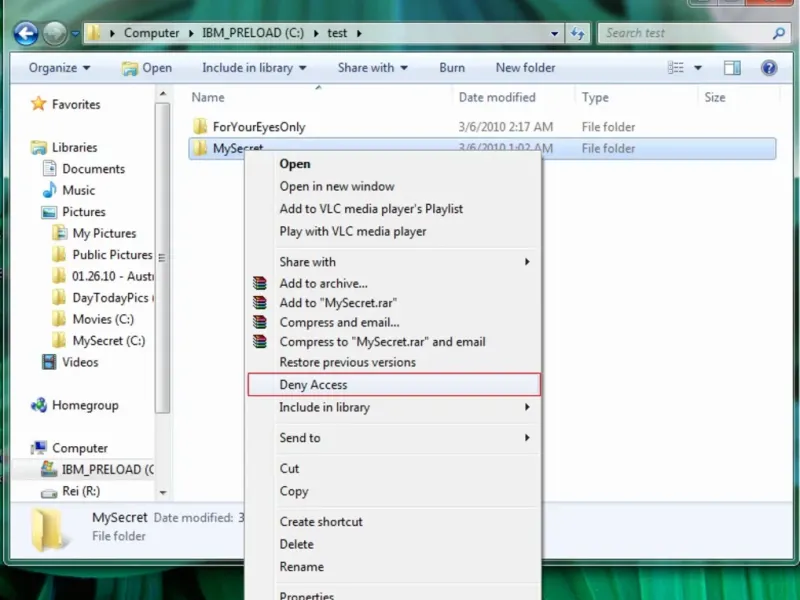Click the blue Help question mark icon
Viewport: 800px width, 600px height.
click(769, 68)
